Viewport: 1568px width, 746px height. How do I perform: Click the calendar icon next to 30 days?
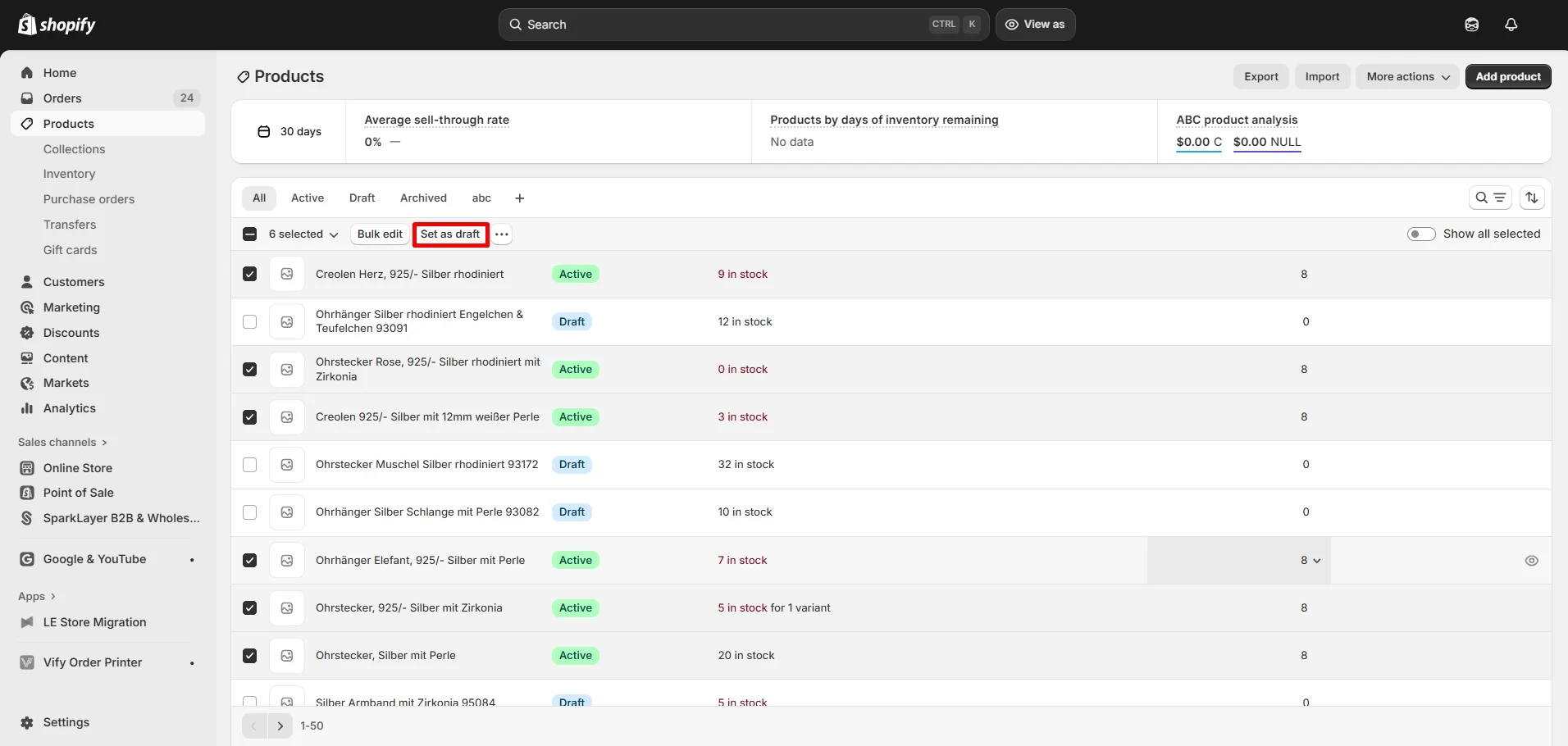[264, 131]
